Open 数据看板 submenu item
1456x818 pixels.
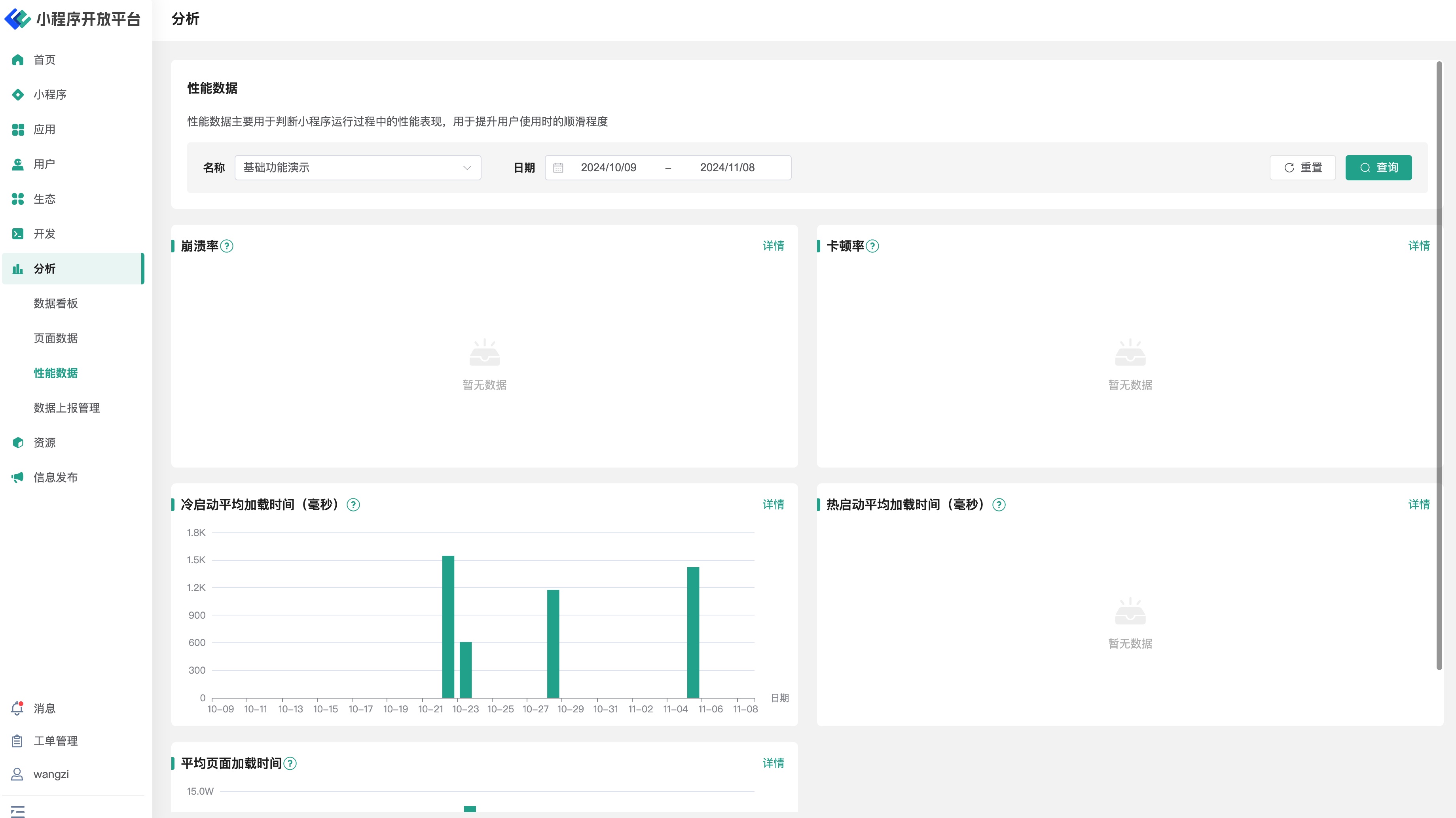(x=55, y=304)
